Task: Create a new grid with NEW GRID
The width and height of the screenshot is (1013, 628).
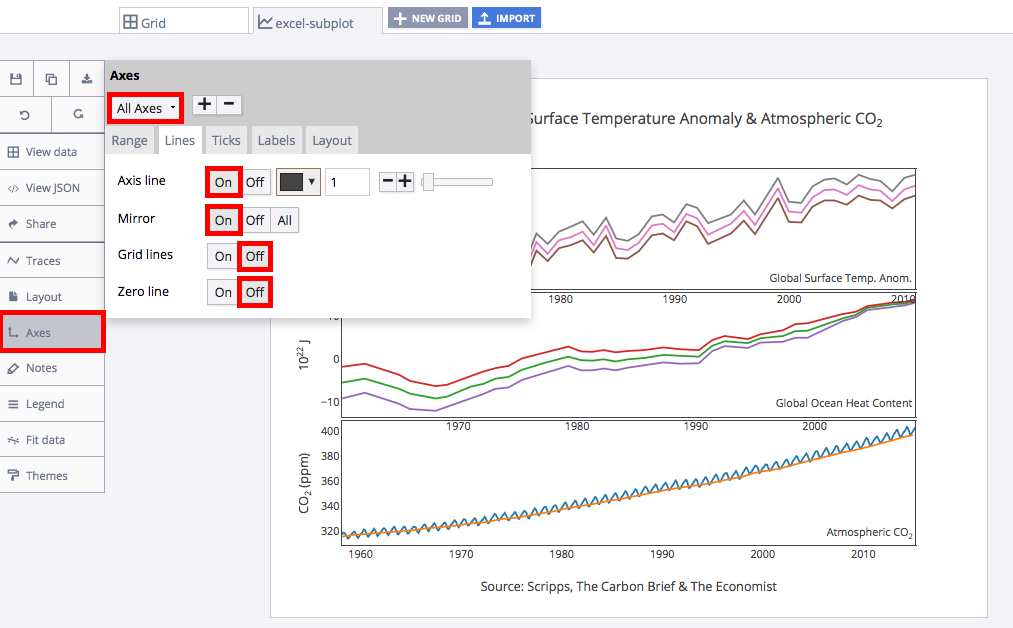Action: click(x=427, y=17)
